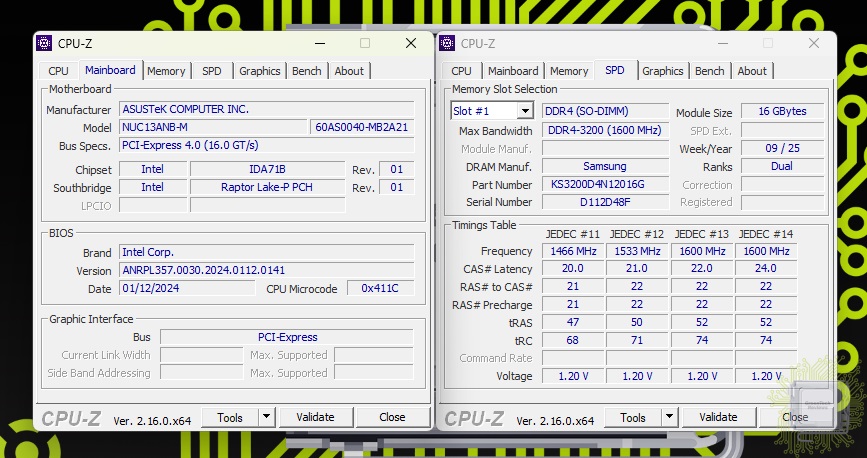867x458 pixels.
Task: Open Bench tab in right window
Action: [709, 71]
